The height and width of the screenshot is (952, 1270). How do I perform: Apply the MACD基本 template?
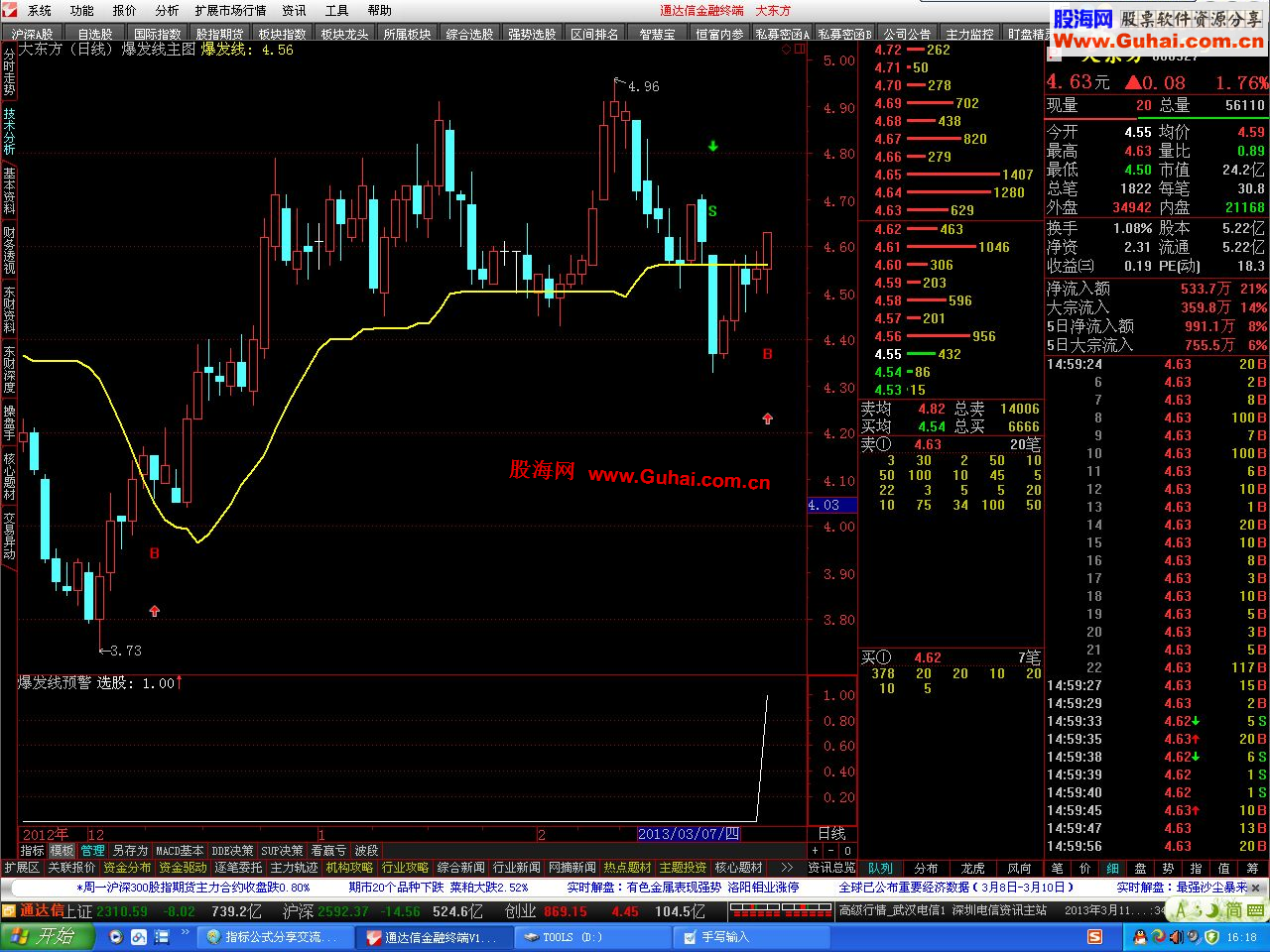pyautogui.click(x=180, y=851)
